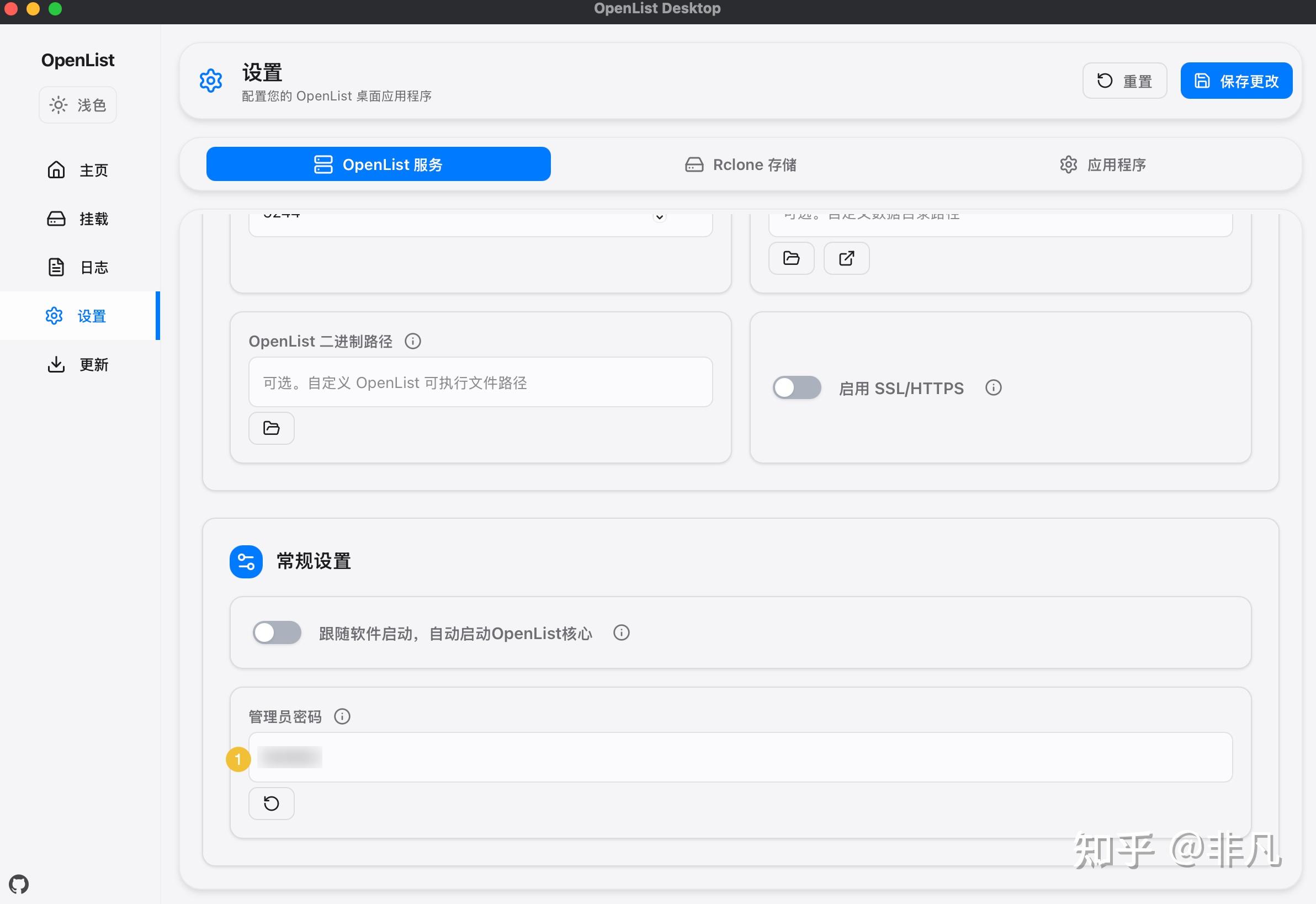Viewport: 1316px width, 904px height.
Task: Toggle 启用 SSL/HTTPS switch
Action: pyautogui.click(x=797, y=387)
